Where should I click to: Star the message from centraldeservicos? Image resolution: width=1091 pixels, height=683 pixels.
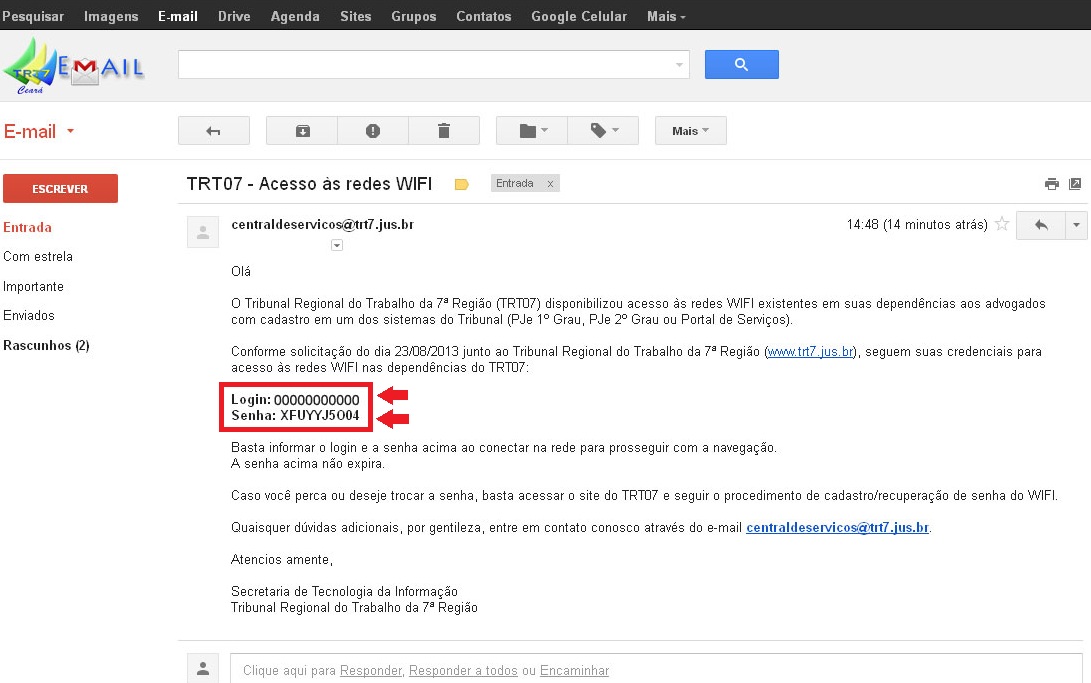(1002, 224)
